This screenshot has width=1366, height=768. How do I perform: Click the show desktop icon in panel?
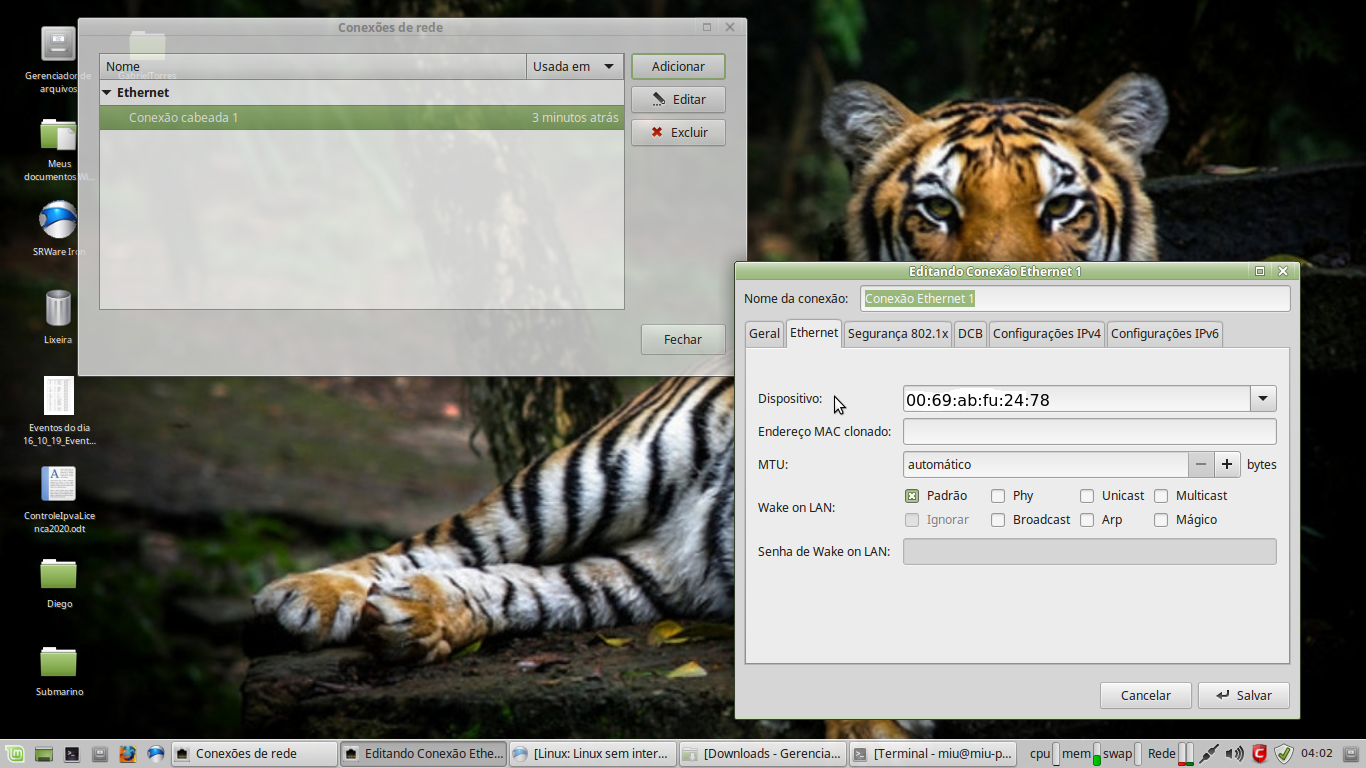pos(44,754)
